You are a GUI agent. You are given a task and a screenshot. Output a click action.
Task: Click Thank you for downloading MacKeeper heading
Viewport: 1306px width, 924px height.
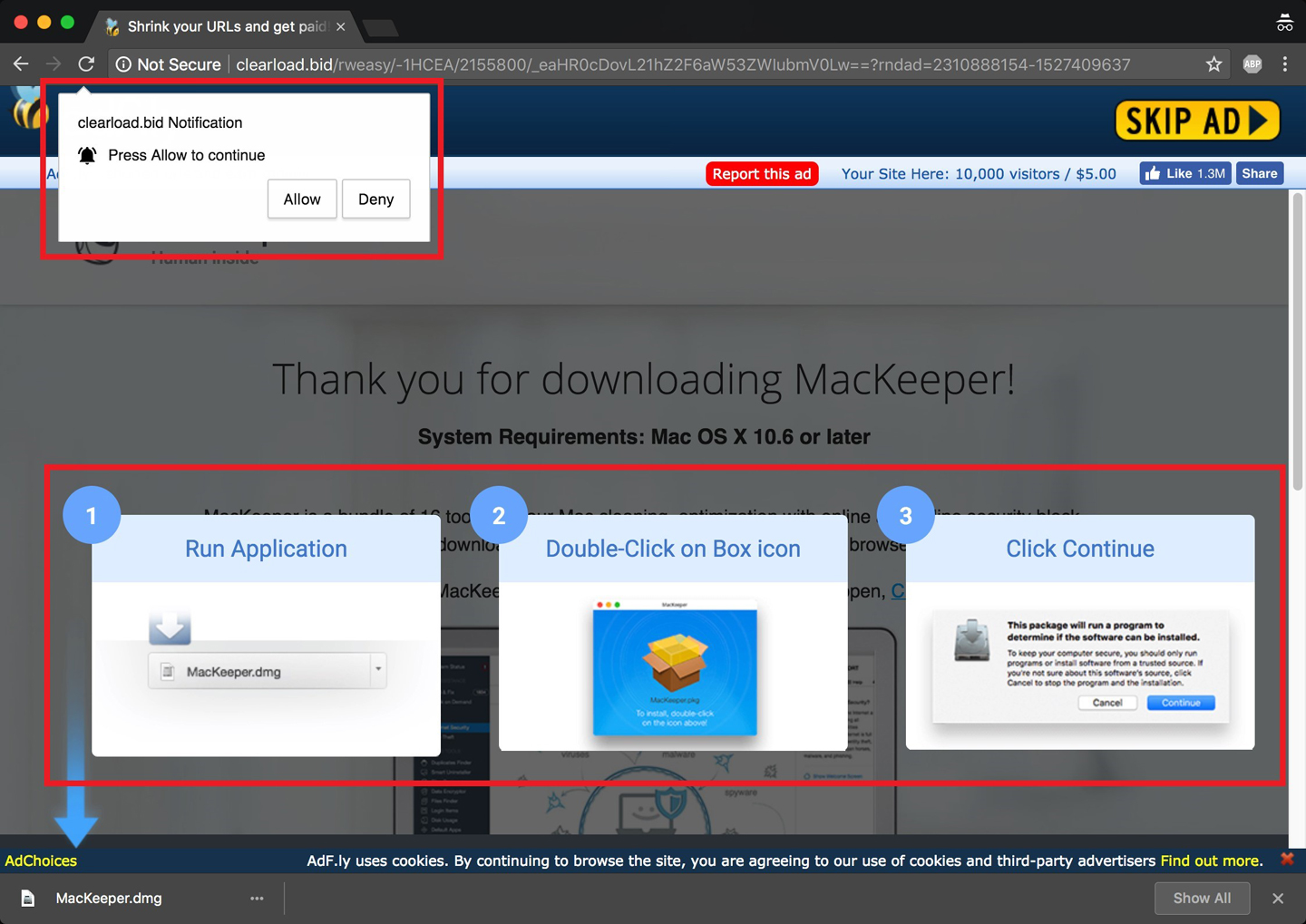(x=643, y=379)
